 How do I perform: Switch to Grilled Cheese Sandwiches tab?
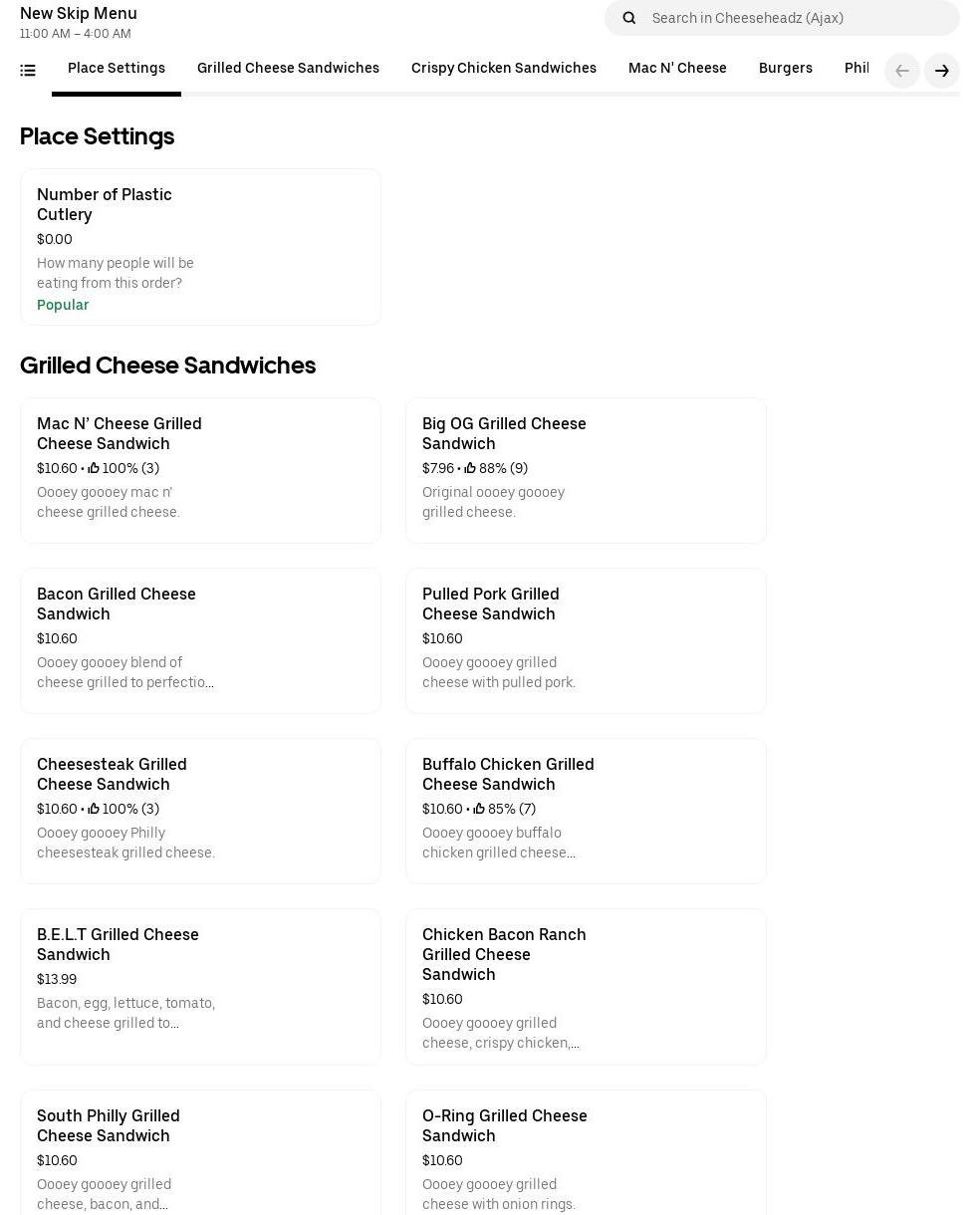point(288,68)
